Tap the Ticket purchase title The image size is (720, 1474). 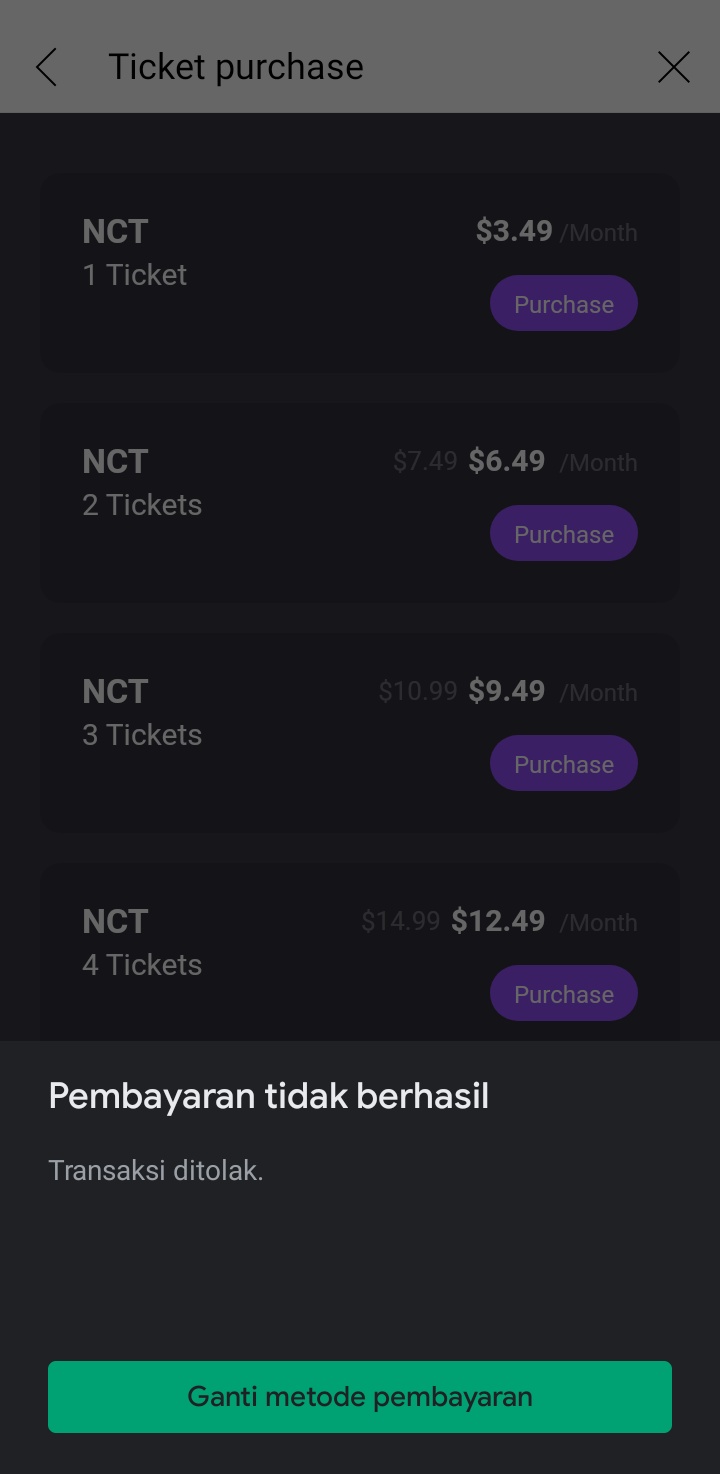(x=236, y=67)
